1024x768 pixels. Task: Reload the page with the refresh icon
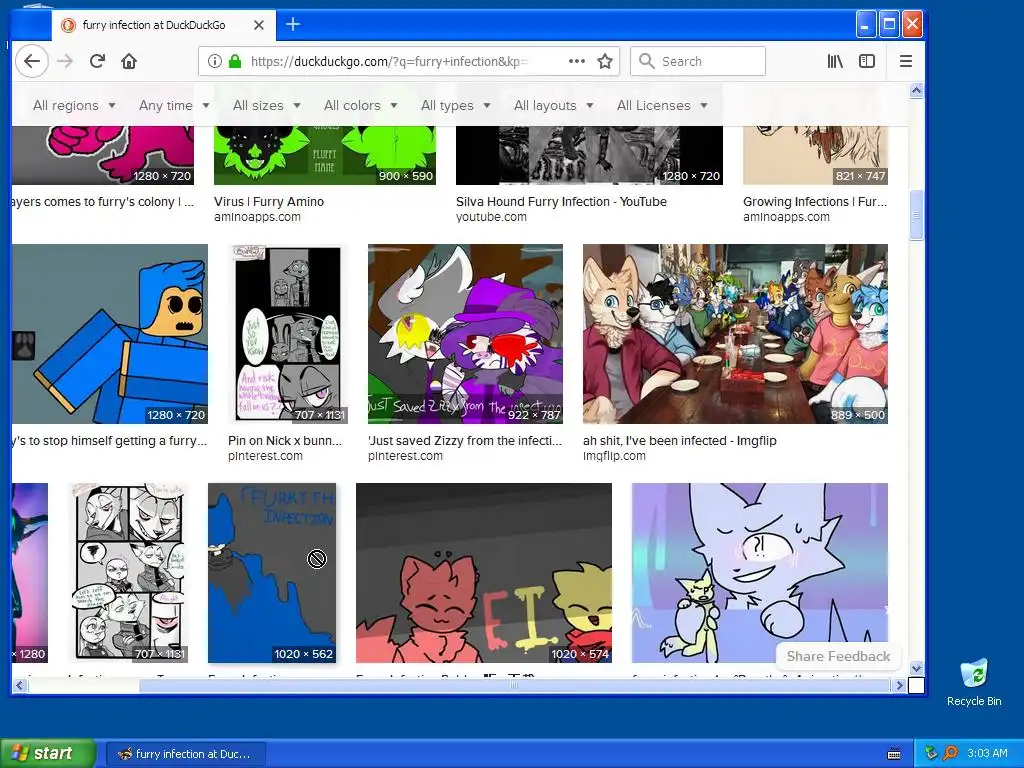(x=97, y=61)
